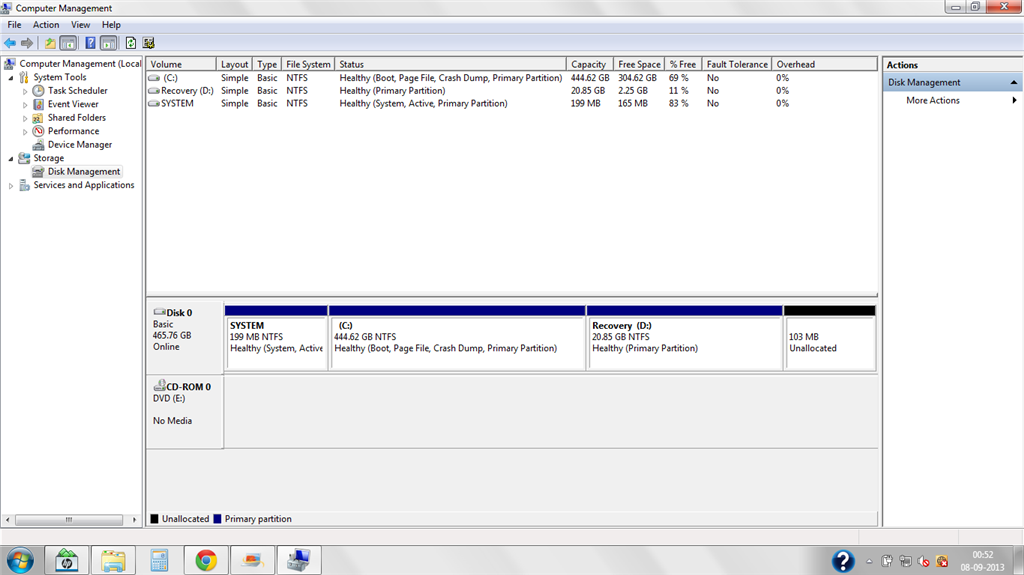Sort by Fault Tolerance column header

[x=737, y=64]
